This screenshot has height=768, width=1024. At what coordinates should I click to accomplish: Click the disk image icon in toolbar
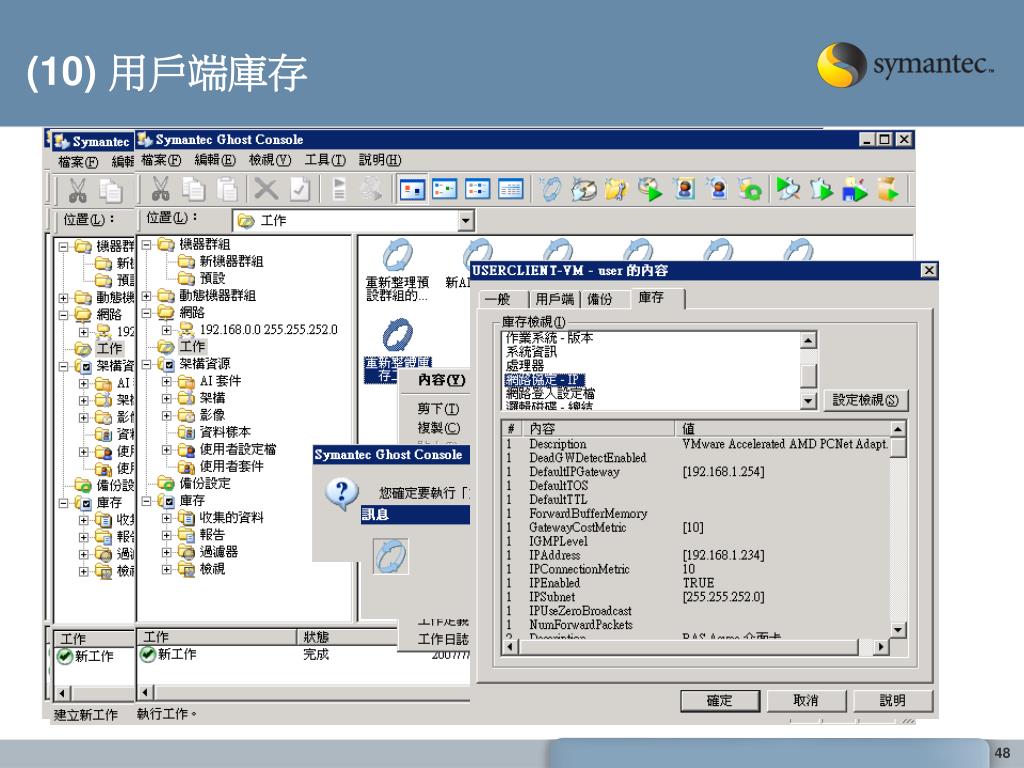(584, 189)
